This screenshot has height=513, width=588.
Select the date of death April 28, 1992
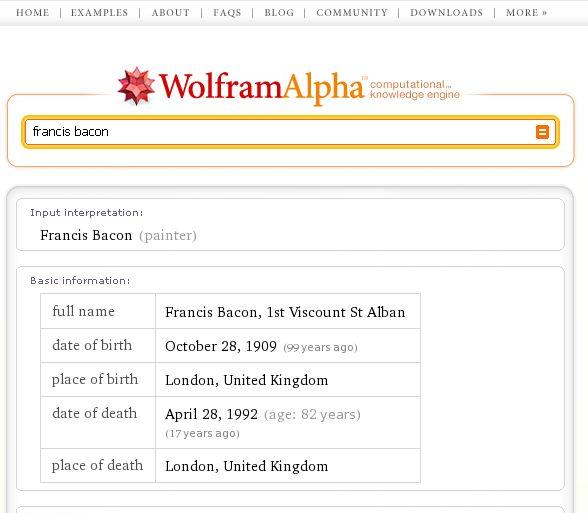(x=212, y=414)
